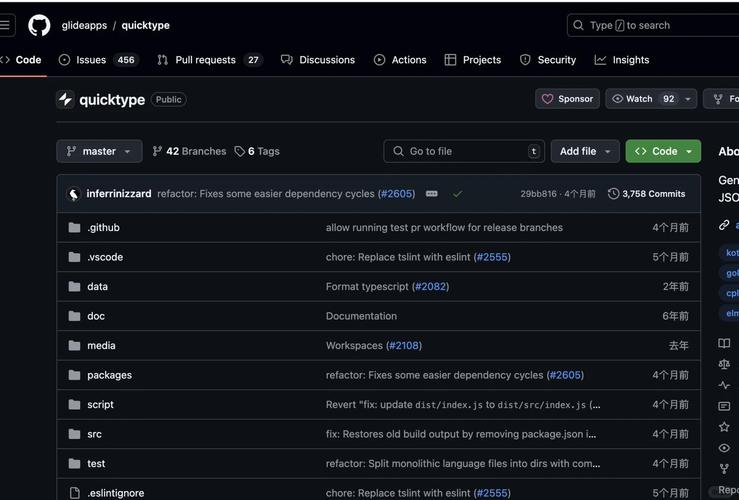View the commit status check mark

(x=457, y=194)
